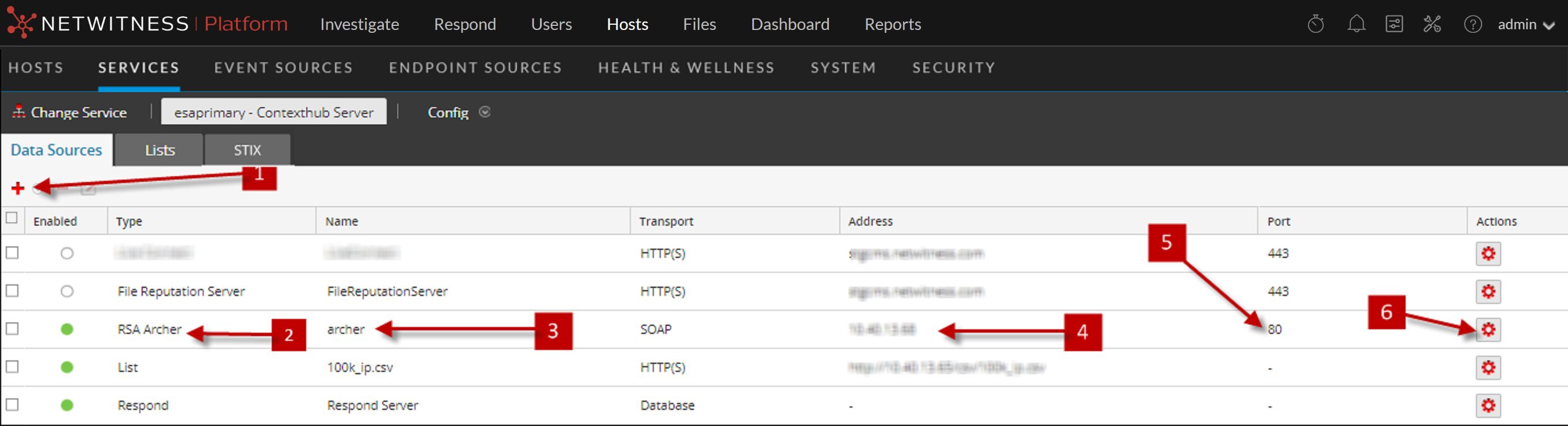Go to Health & Wellness section
The image size is (1568, 426).
coord(686,67)
